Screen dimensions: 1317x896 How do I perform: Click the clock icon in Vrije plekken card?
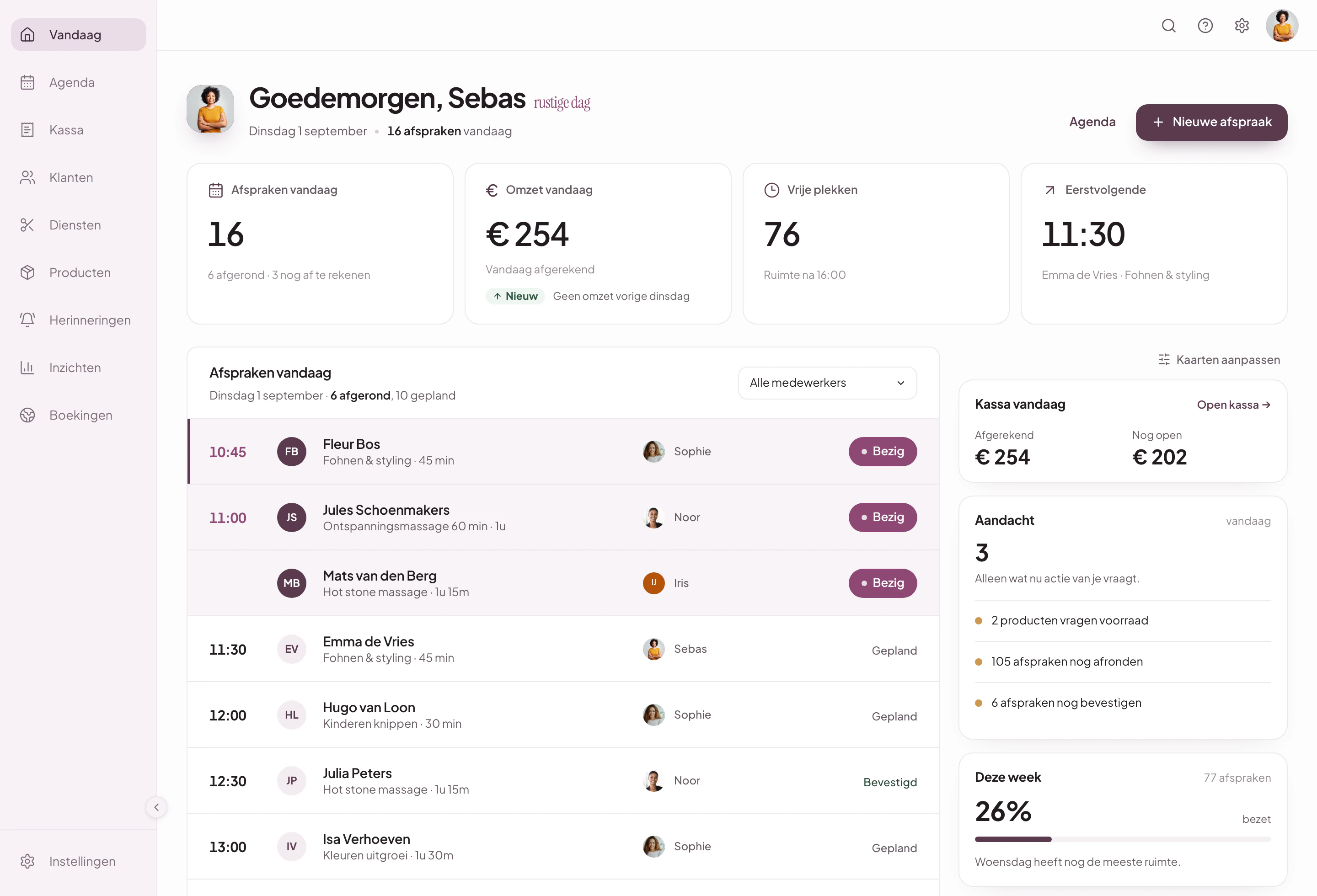tap(771, 190)
